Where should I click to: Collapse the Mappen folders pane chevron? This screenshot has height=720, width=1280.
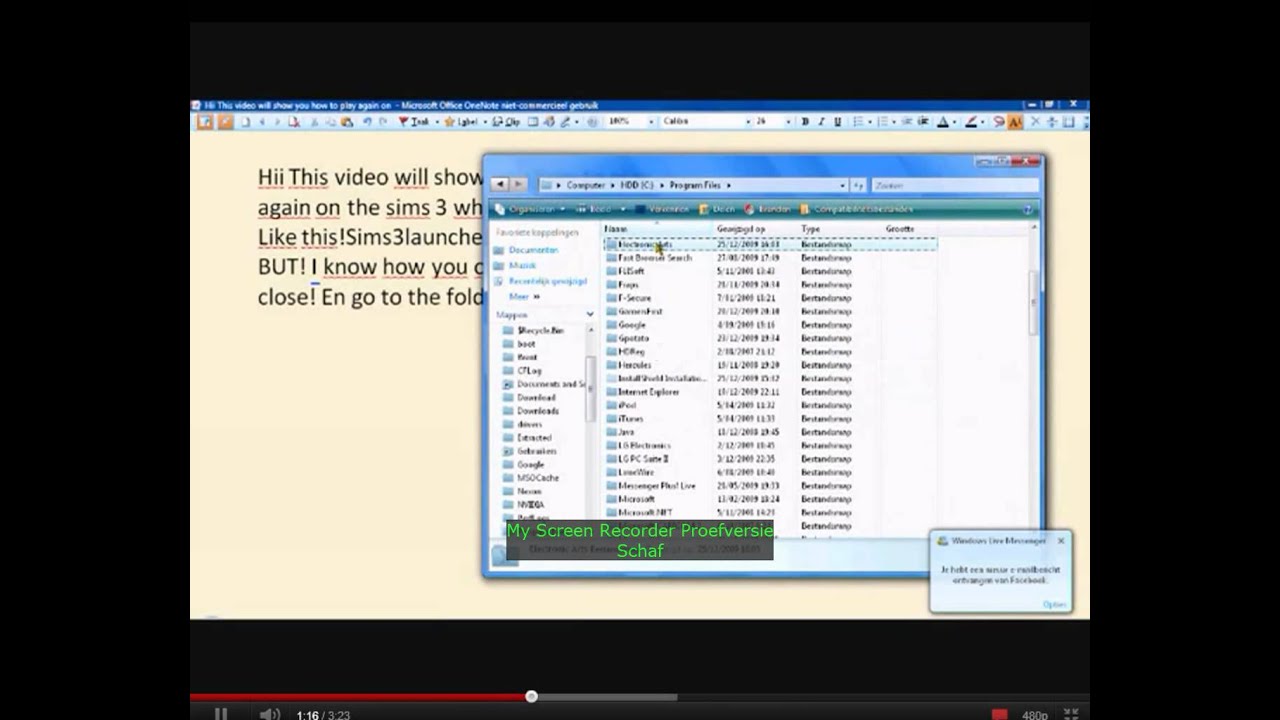pos(589,314)
